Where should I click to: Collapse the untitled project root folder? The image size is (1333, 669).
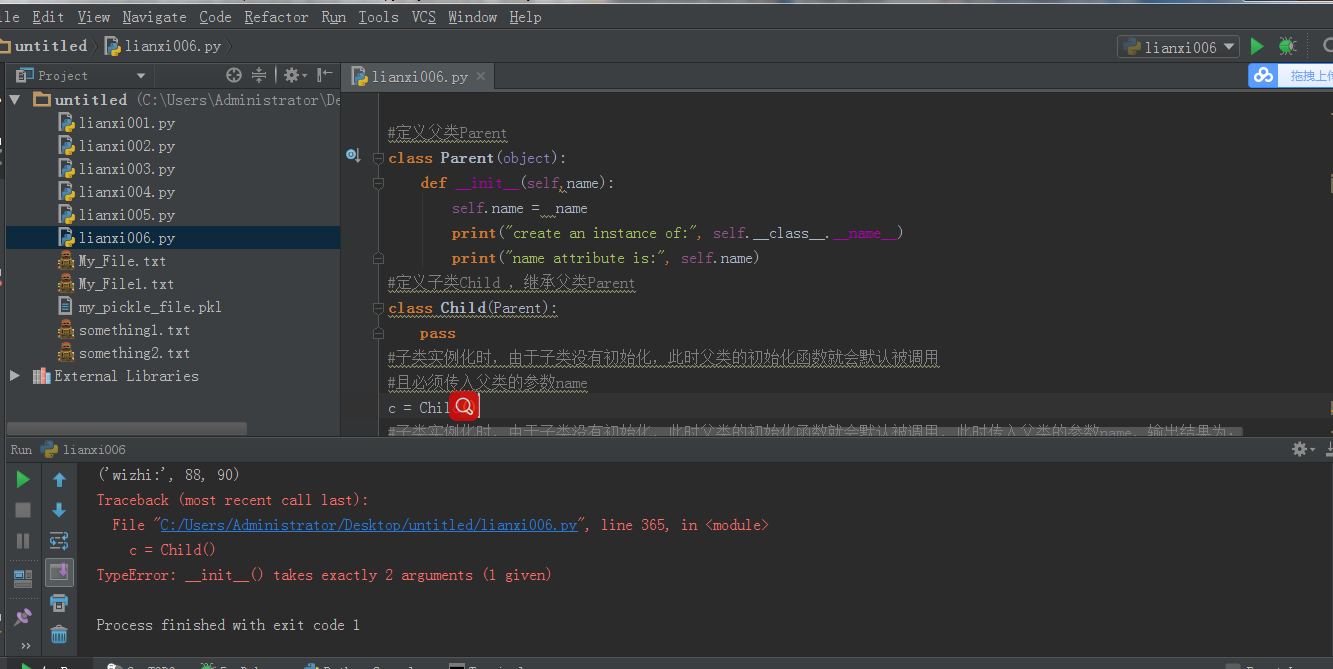(x=14, y=100)
